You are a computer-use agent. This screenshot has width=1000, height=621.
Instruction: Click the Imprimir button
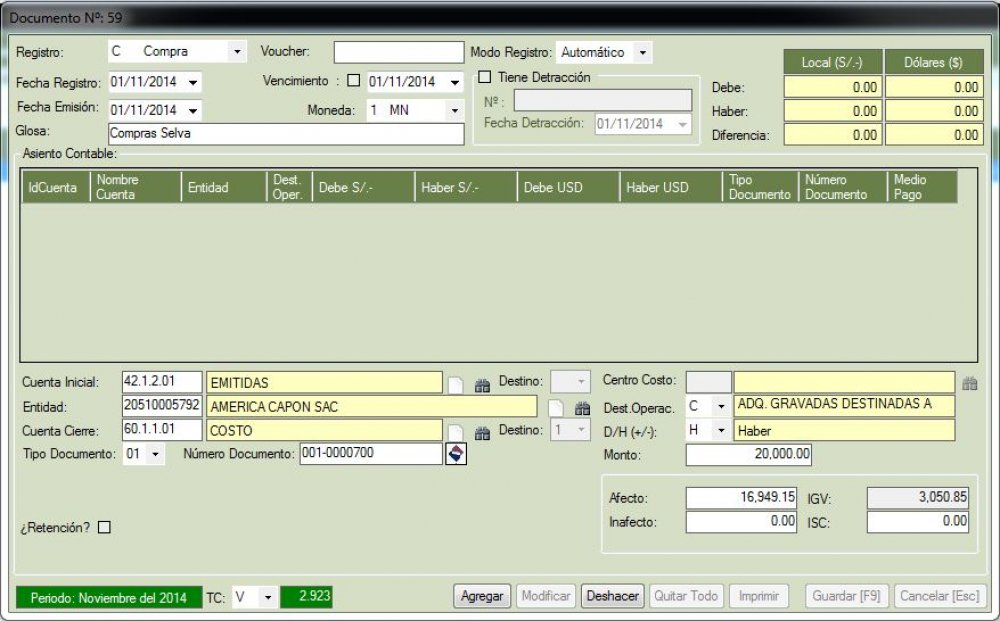pyautogui.click(x=759, y=596)
